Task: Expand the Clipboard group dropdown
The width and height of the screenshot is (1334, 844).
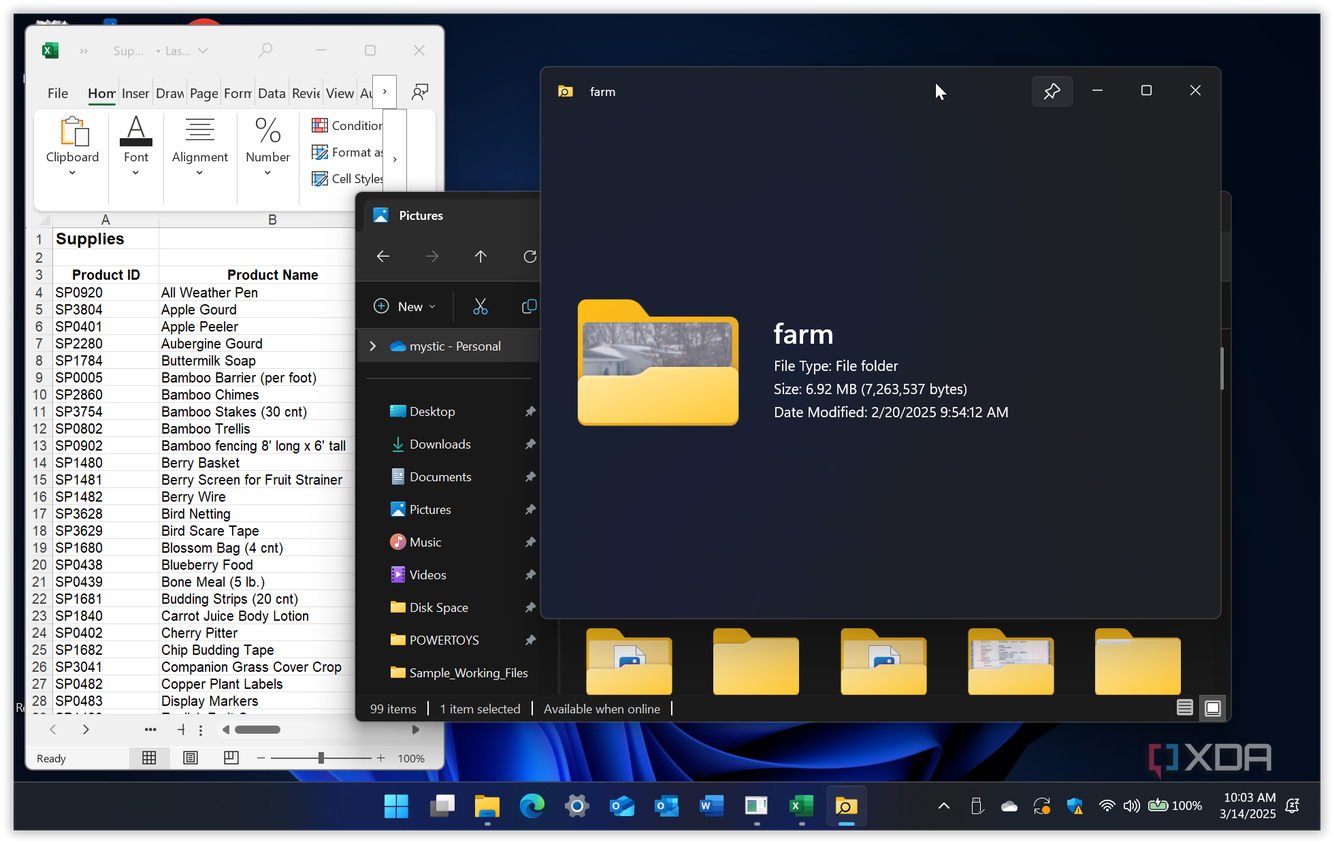Action: click(x=72, y=173)
